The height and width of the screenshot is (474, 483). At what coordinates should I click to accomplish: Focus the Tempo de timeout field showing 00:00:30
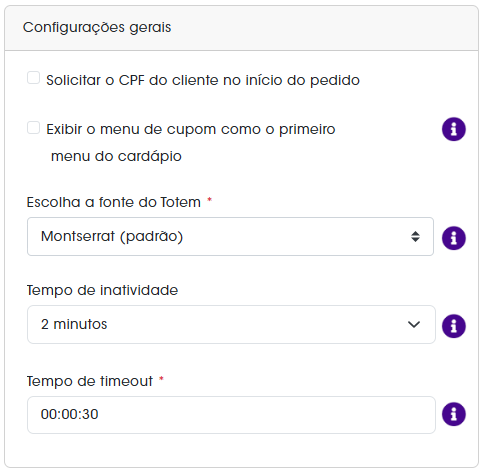231,415
